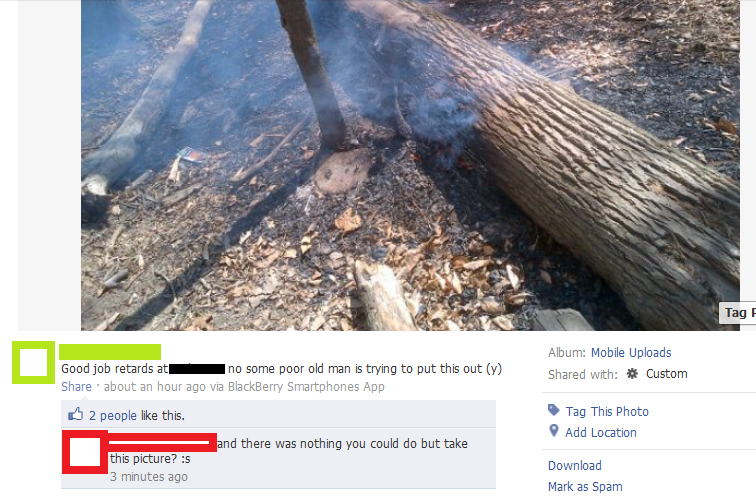Open the Mobile Uploads album
The width and height of the screenshot is (756, 499).
click(631, 352)
